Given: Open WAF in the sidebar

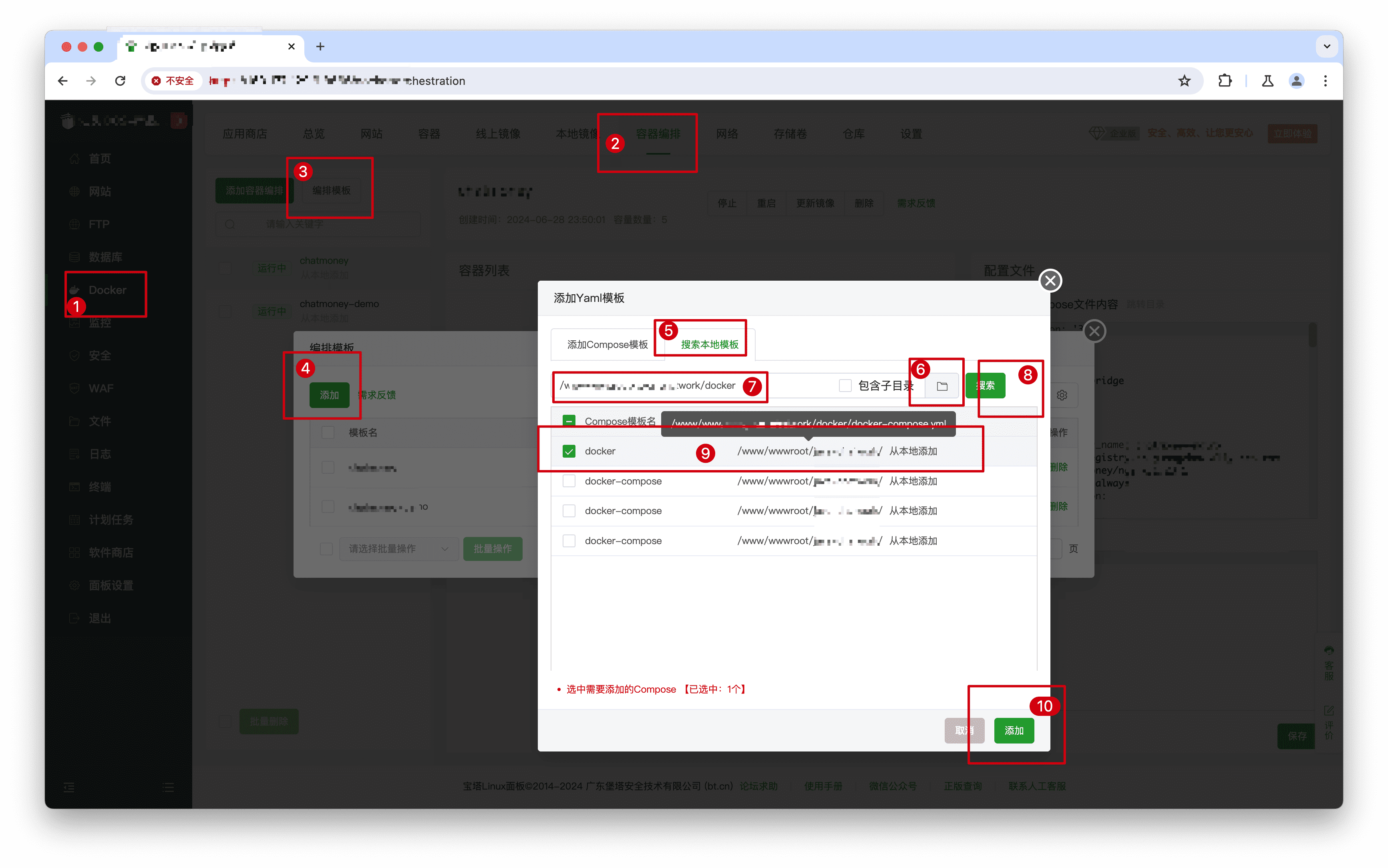Looking at the screenshot, I should [101, 388].
